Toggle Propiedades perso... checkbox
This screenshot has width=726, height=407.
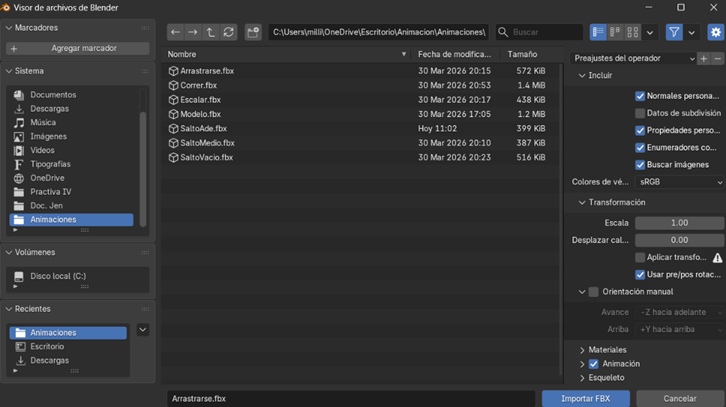[x=640, y=131]
